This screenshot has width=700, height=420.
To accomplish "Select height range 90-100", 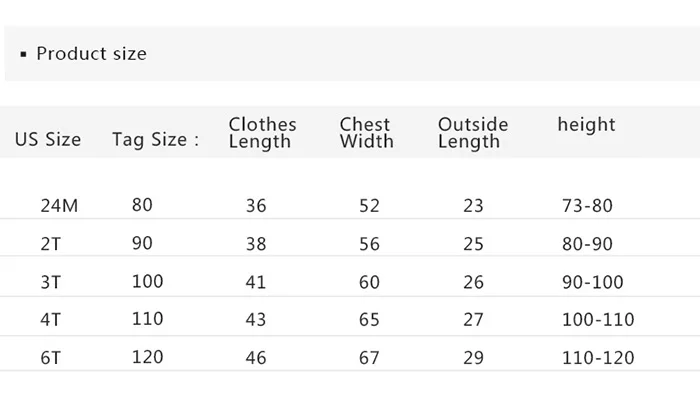I will pos(592,282).
